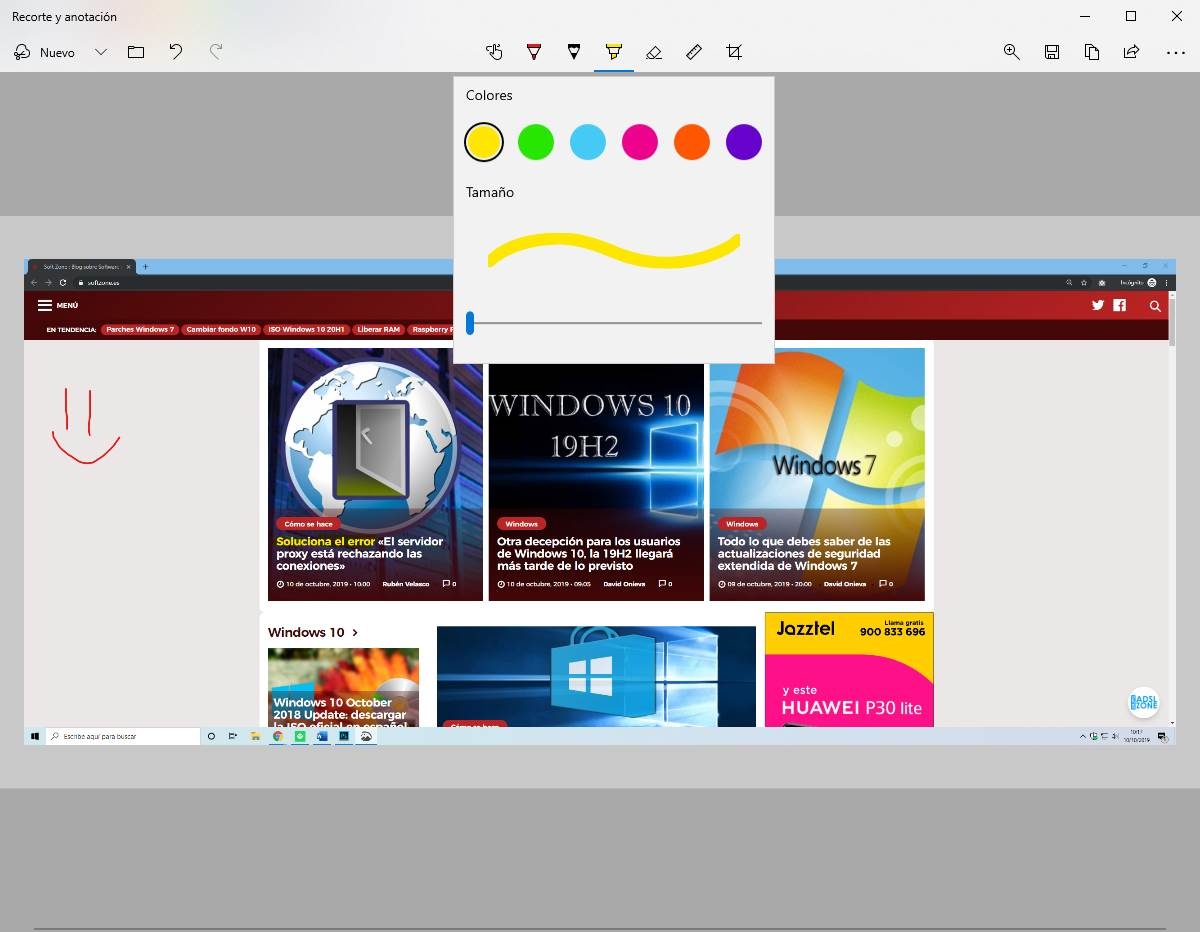Click the captured taskbar search box
The width and height of the screenshot is (1200, 932).
point(124,736)
